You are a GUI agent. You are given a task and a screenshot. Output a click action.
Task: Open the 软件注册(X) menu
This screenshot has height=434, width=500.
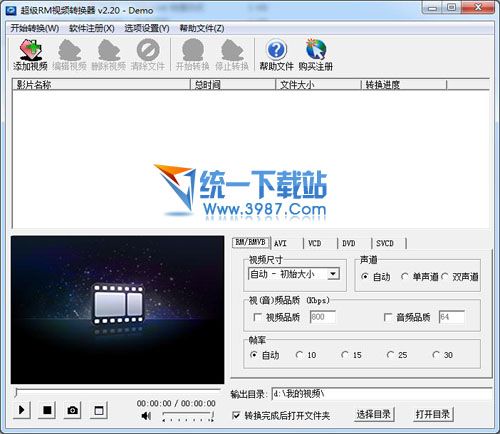(92, 28)
